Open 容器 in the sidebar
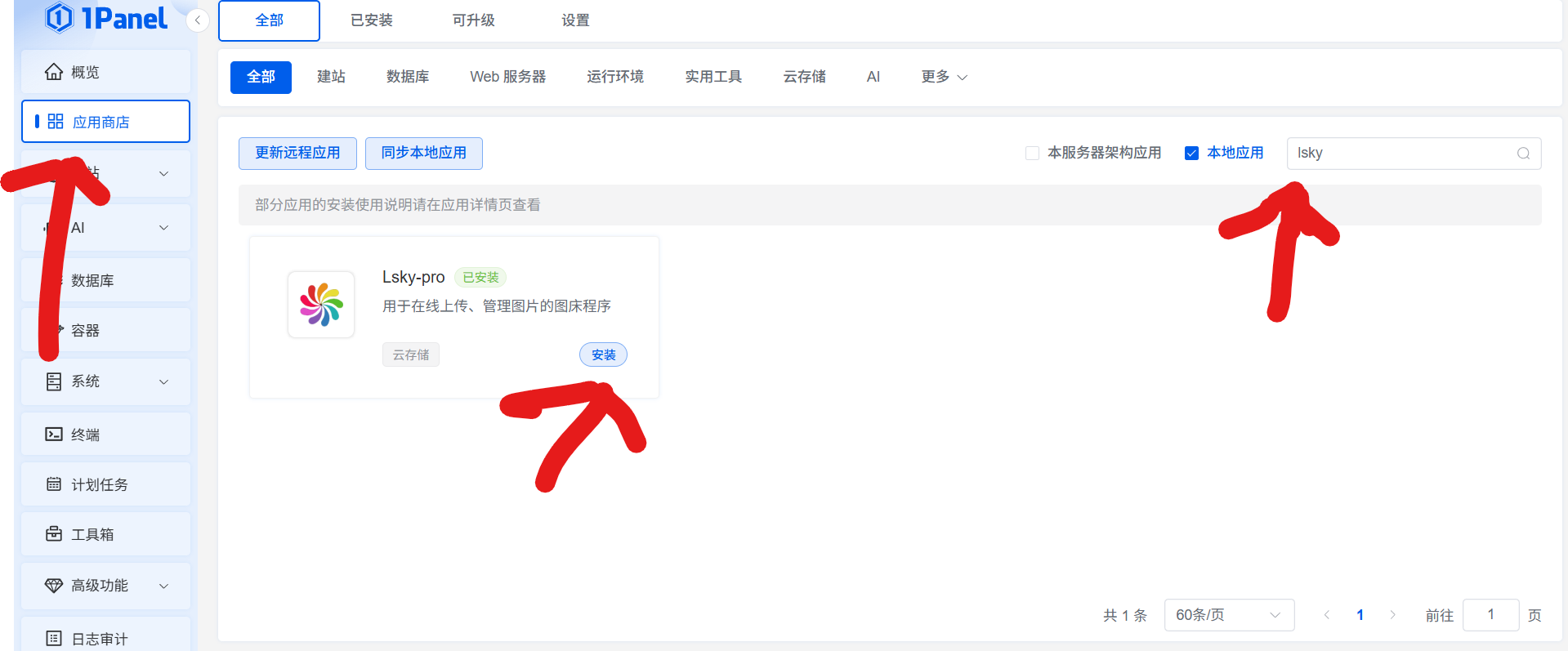1568x651 pixels. tap(106, 330)
